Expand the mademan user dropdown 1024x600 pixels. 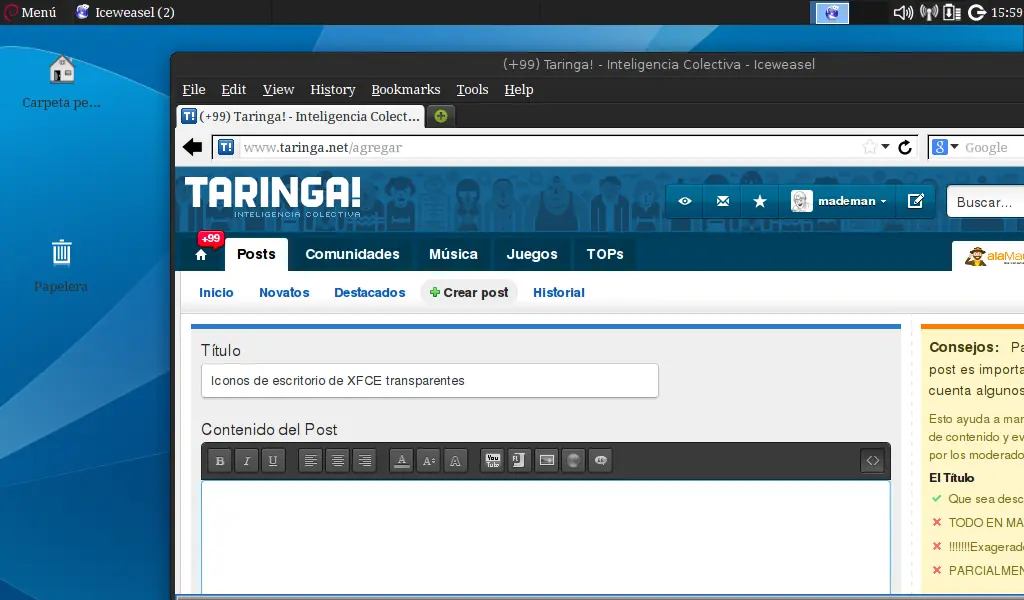point(839,201)
